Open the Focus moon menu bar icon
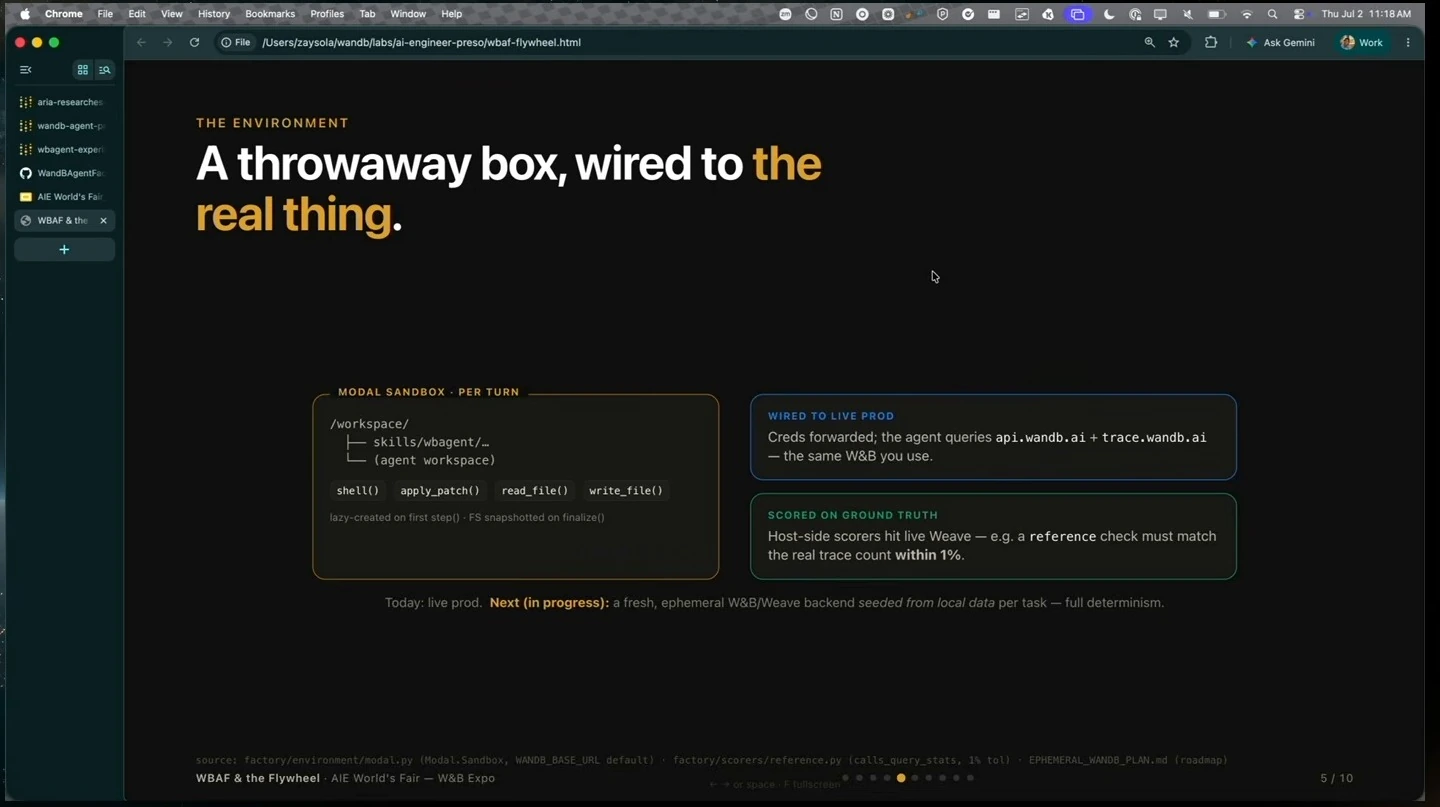The image size is (1440, 807). click(1109, 14)
